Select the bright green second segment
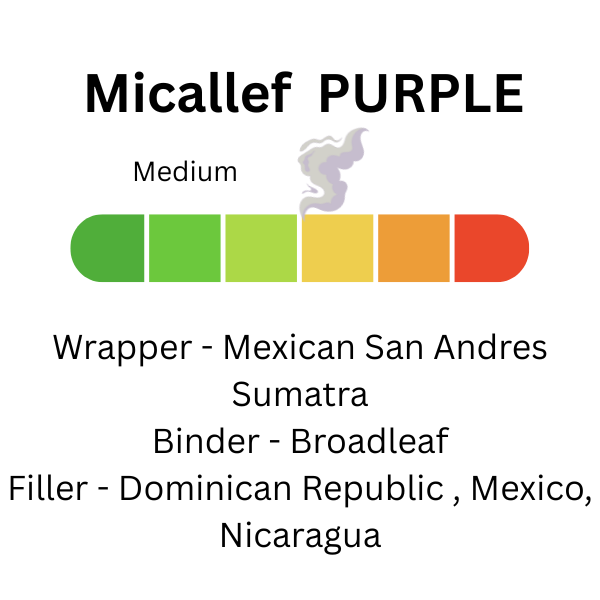Screen dimensions: 600x600 [x=185, y=248]
